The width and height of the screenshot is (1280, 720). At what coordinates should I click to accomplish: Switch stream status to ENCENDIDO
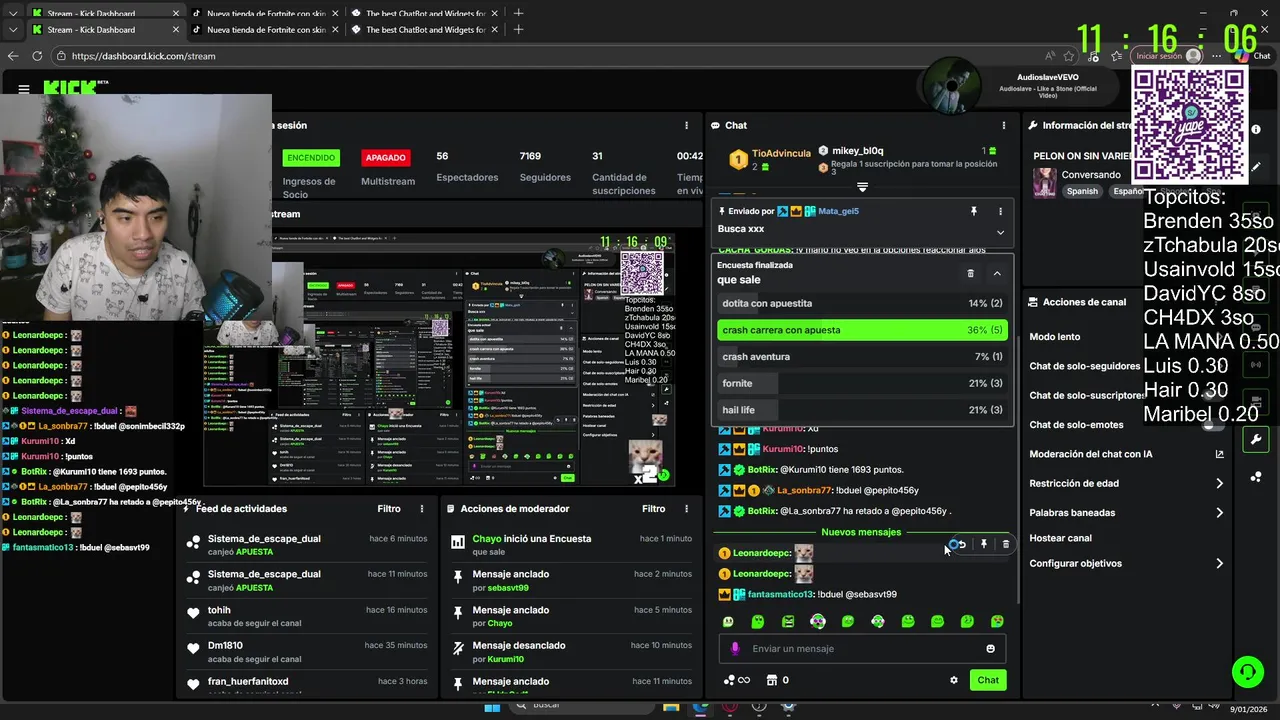pyautogui.click(x=311, y=157)
